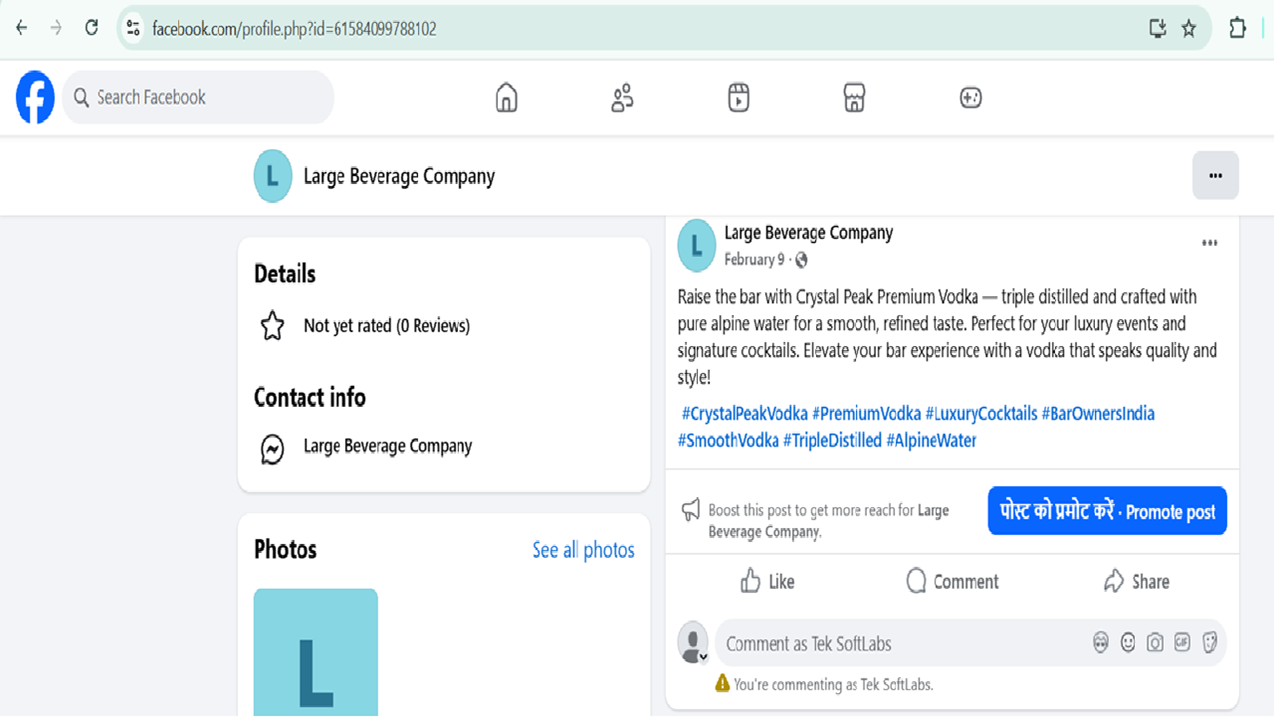Attach photo with camera icon in comment

click(x=1155, y=643)
